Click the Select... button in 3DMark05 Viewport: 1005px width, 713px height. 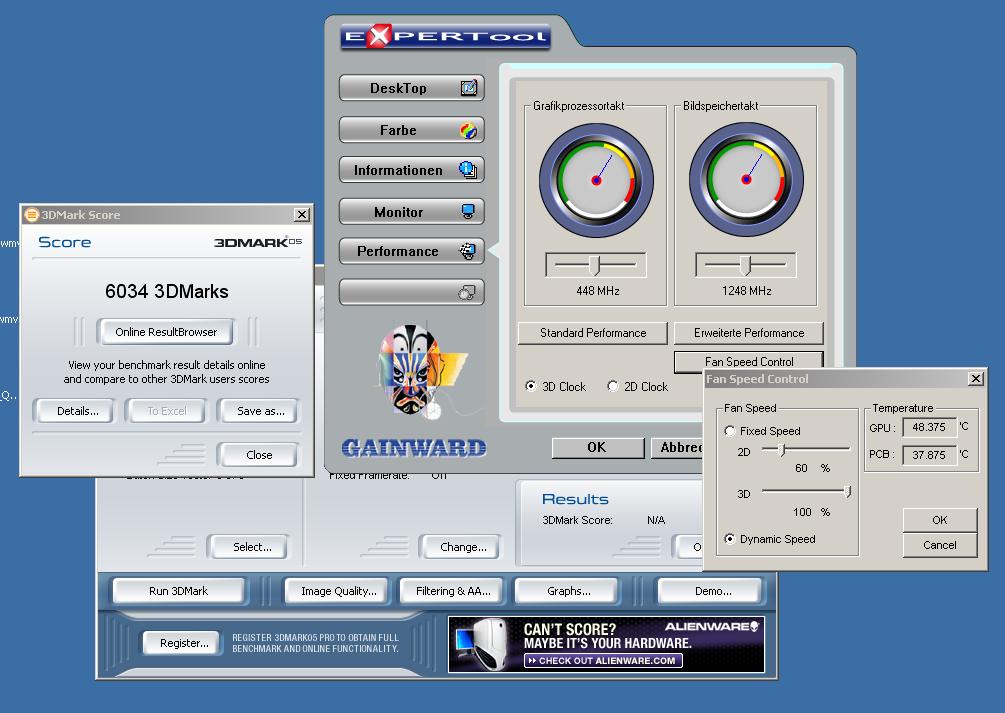tap(251, 547)
